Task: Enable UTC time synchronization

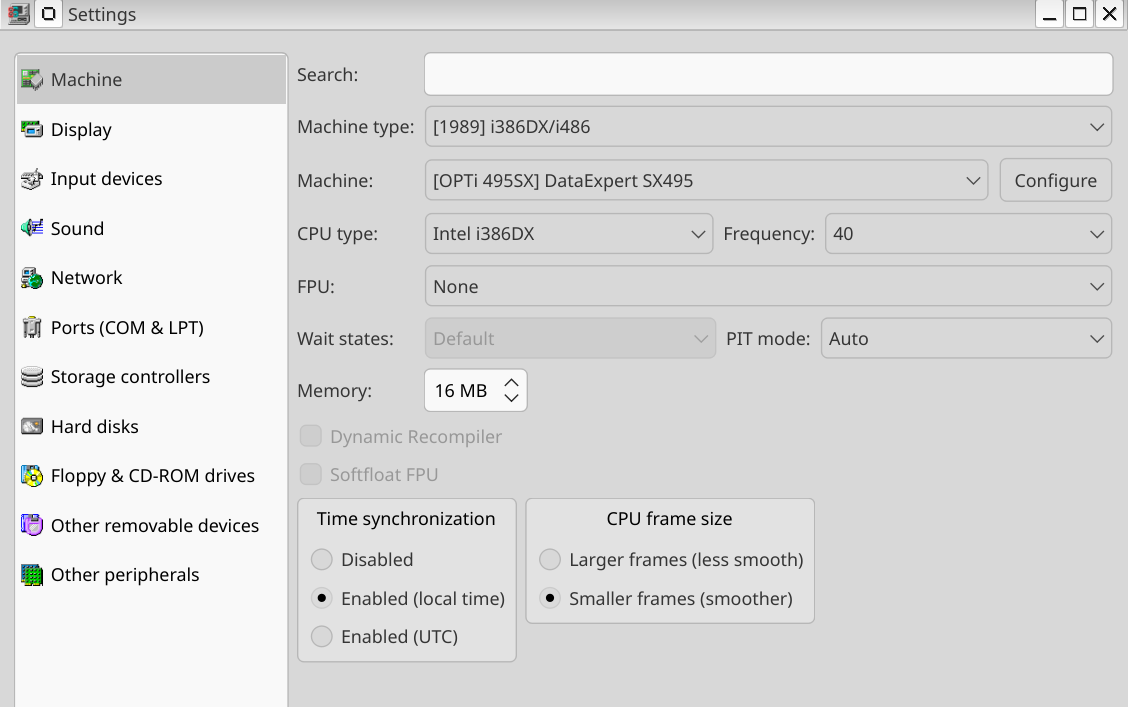Action: 322,637
